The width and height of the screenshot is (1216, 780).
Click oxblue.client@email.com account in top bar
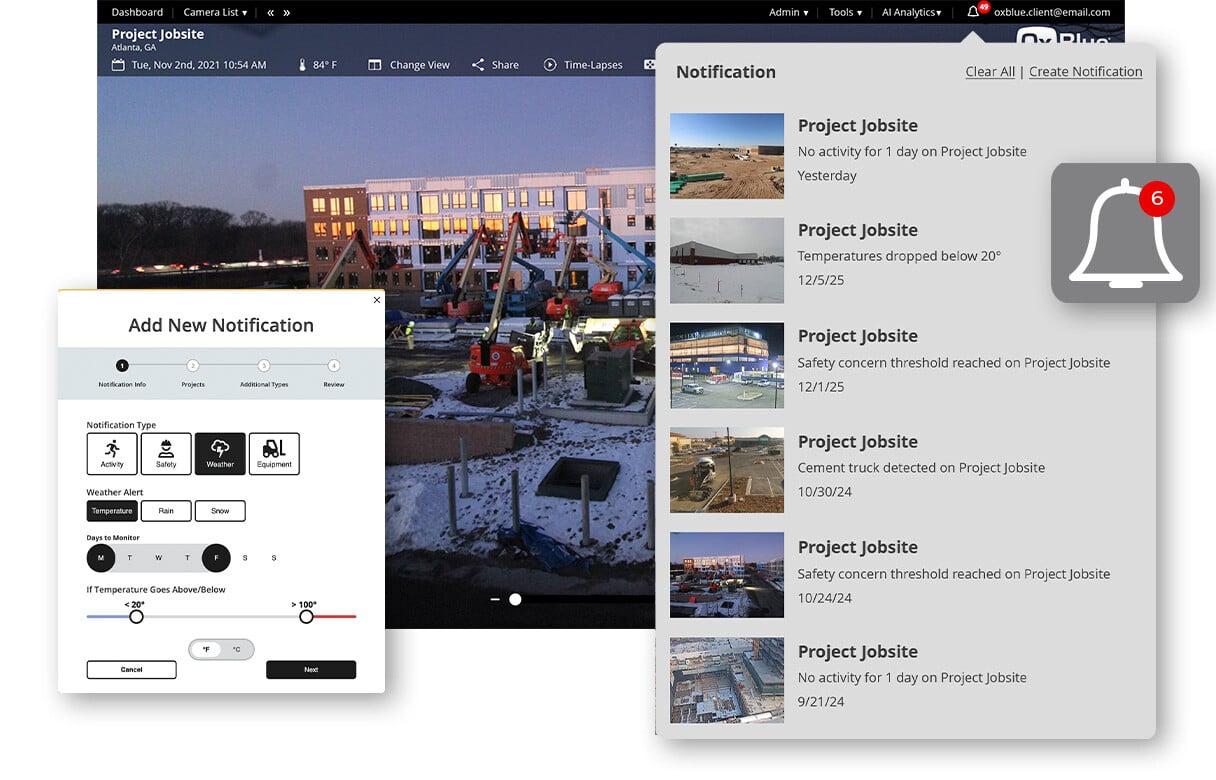1052,12
